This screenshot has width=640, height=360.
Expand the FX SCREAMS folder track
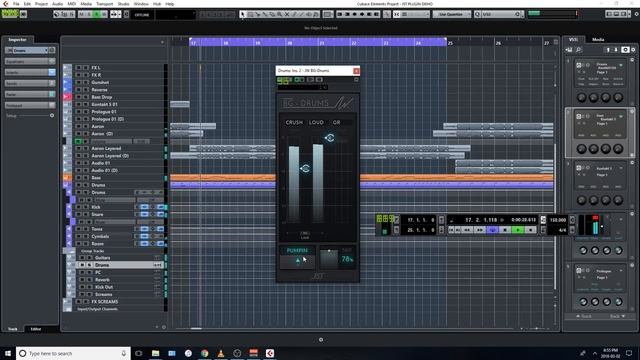[x=67, y=302]
